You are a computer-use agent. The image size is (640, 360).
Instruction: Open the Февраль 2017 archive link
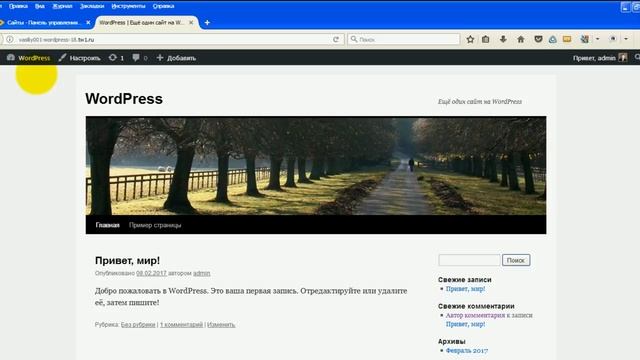pos(467,350)
